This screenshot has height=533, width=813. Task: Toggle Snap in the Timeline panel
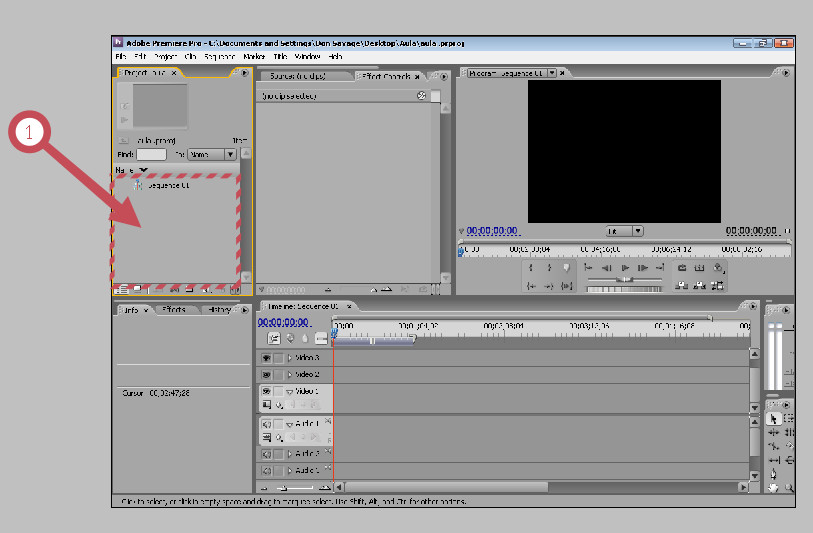(x=274, y=339)
